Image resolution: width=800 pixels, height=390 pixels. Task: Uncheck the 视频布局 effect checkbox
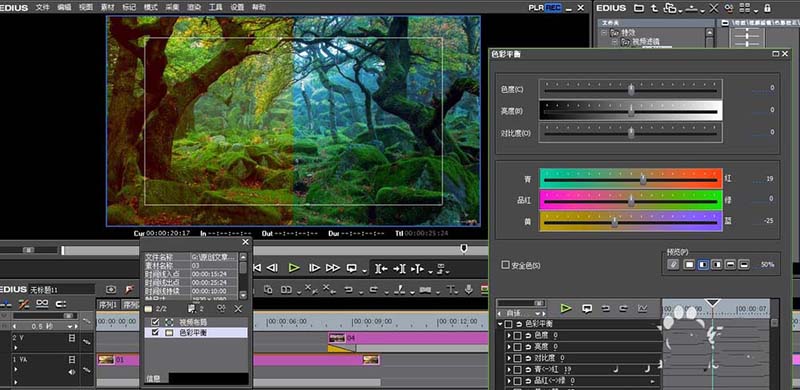[x=156, y=322]
